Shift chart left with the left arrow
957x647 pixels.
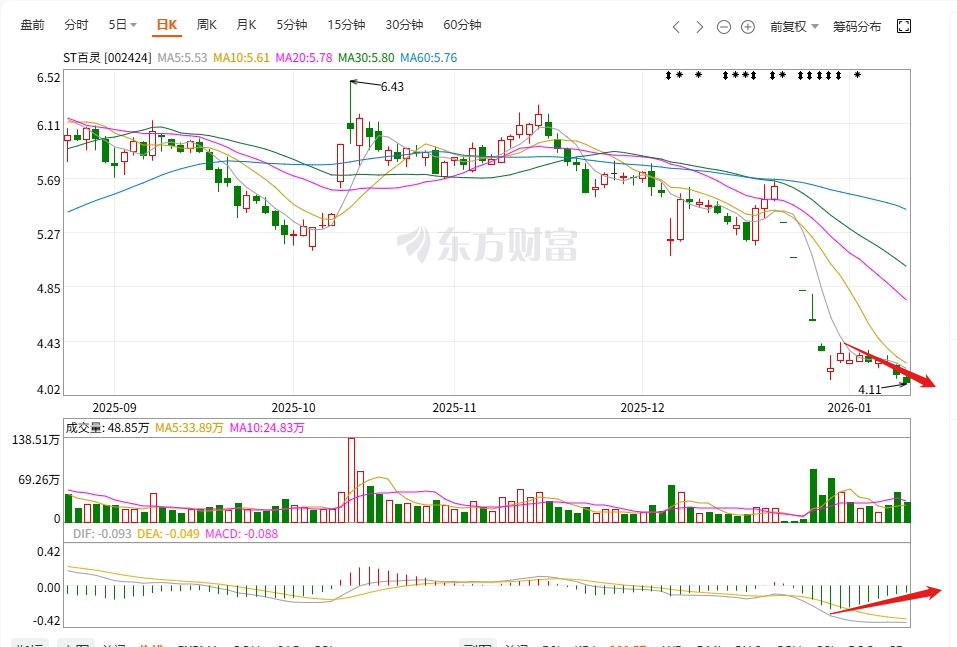click(676, 27)
